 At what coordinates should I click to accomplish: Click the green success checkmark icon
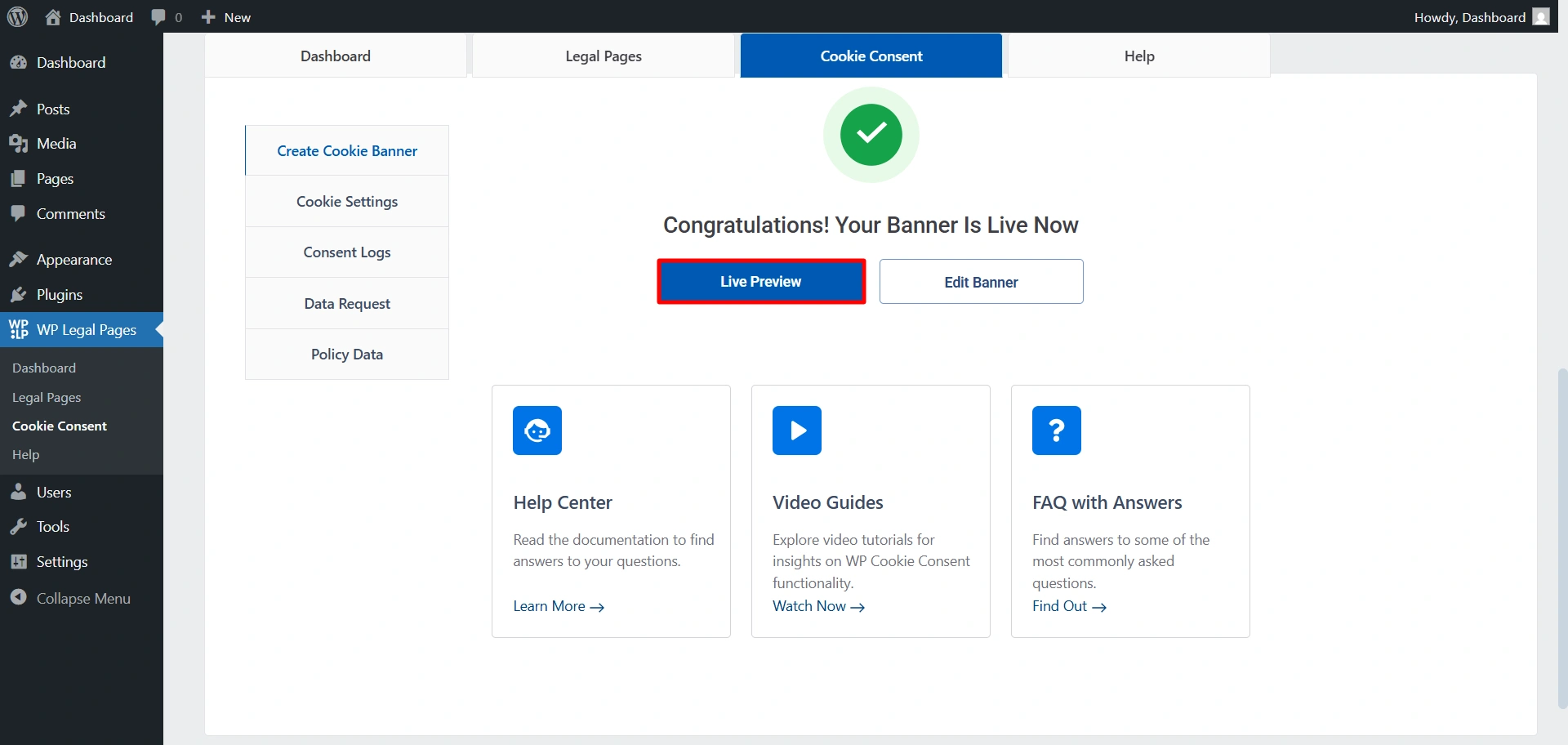[x=871, y=135]
